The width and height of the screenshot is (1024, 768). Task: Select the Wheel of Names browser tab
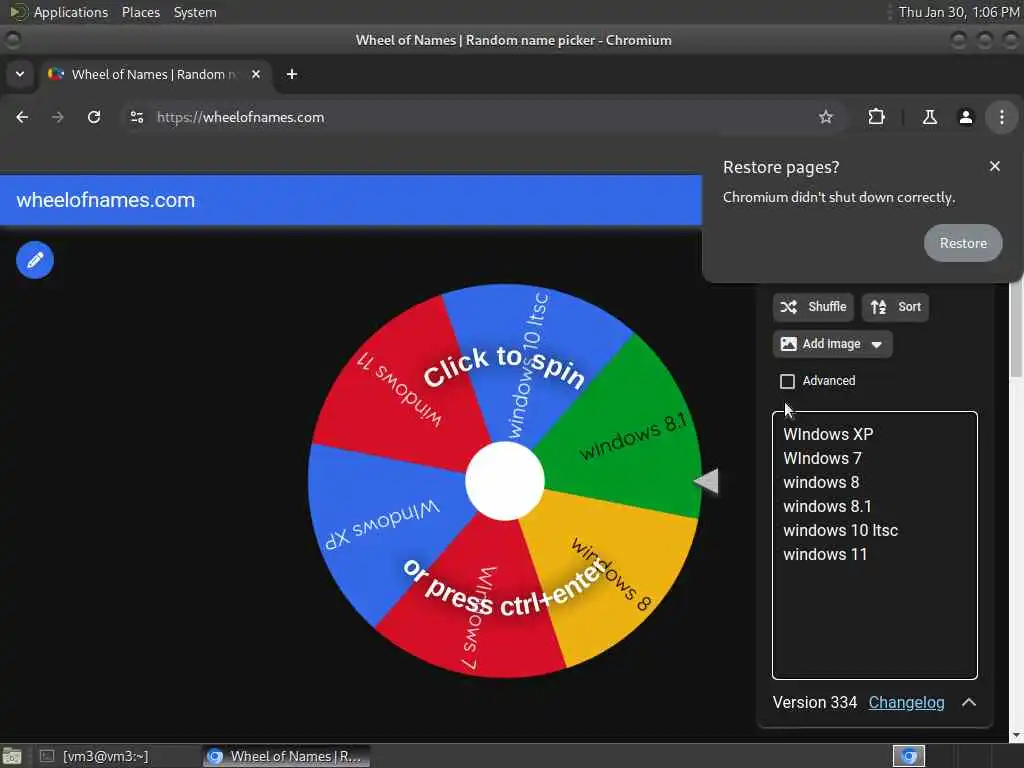[154, 74]
